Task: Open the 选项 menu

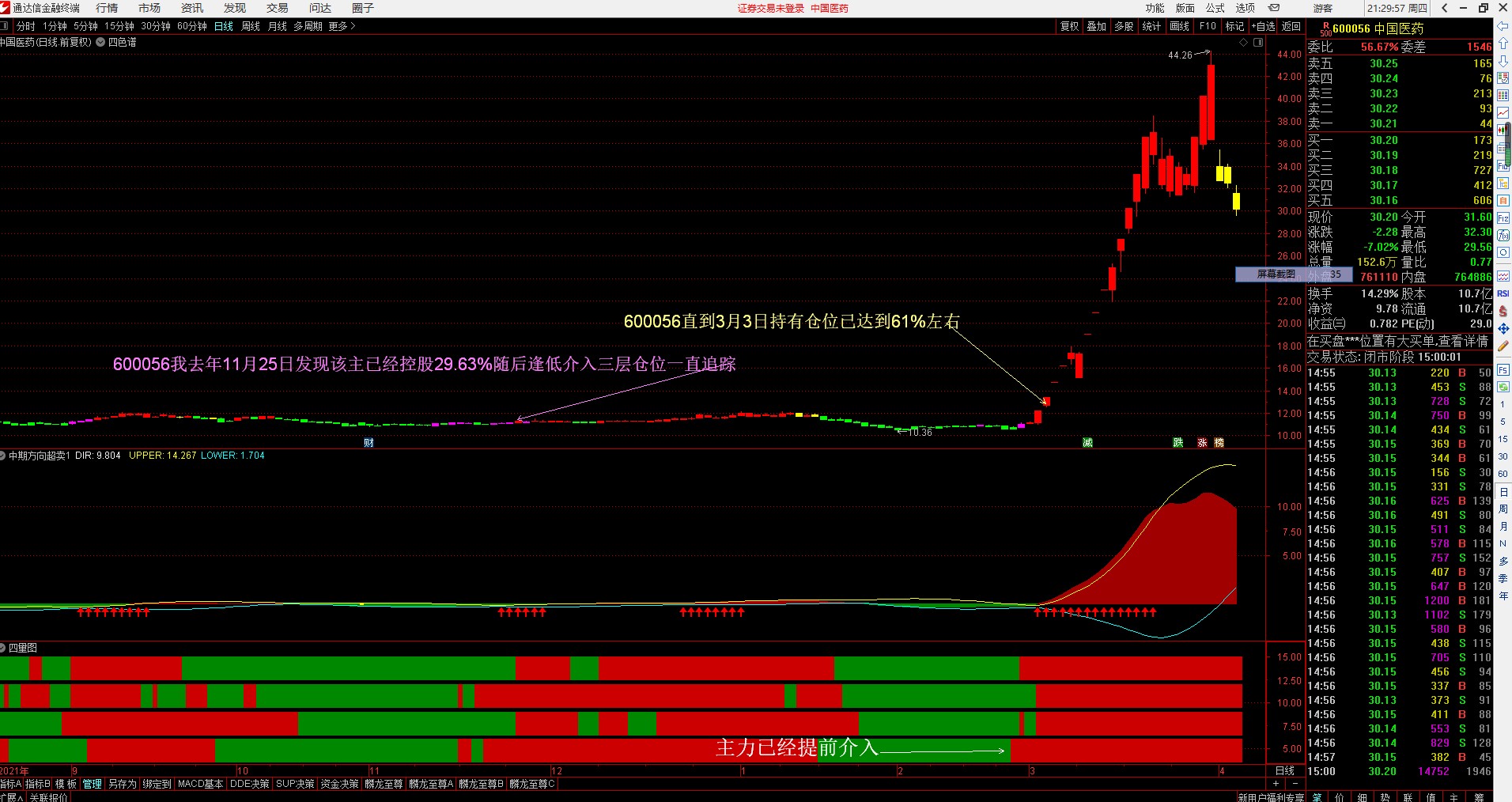Action: pos(1246,8)
